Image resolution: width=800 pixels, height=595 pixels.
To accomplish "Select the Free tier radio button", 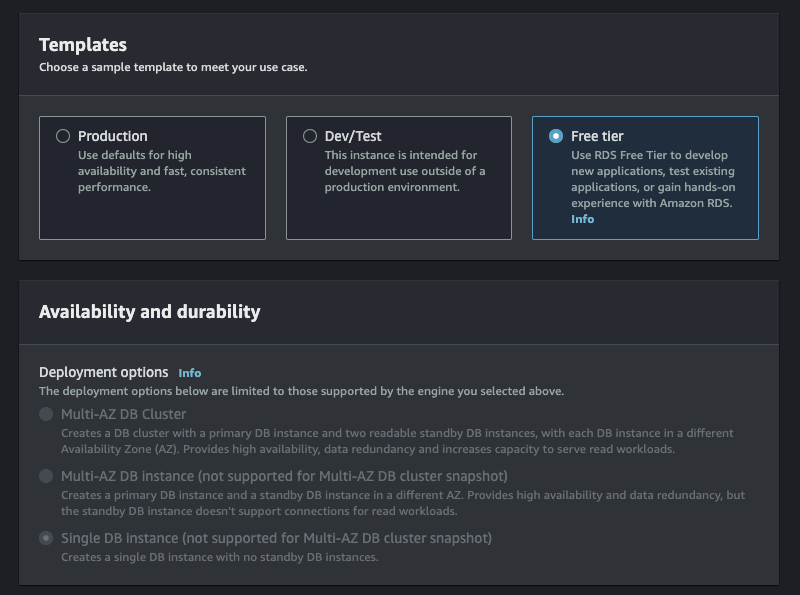I will click(556, 136).
